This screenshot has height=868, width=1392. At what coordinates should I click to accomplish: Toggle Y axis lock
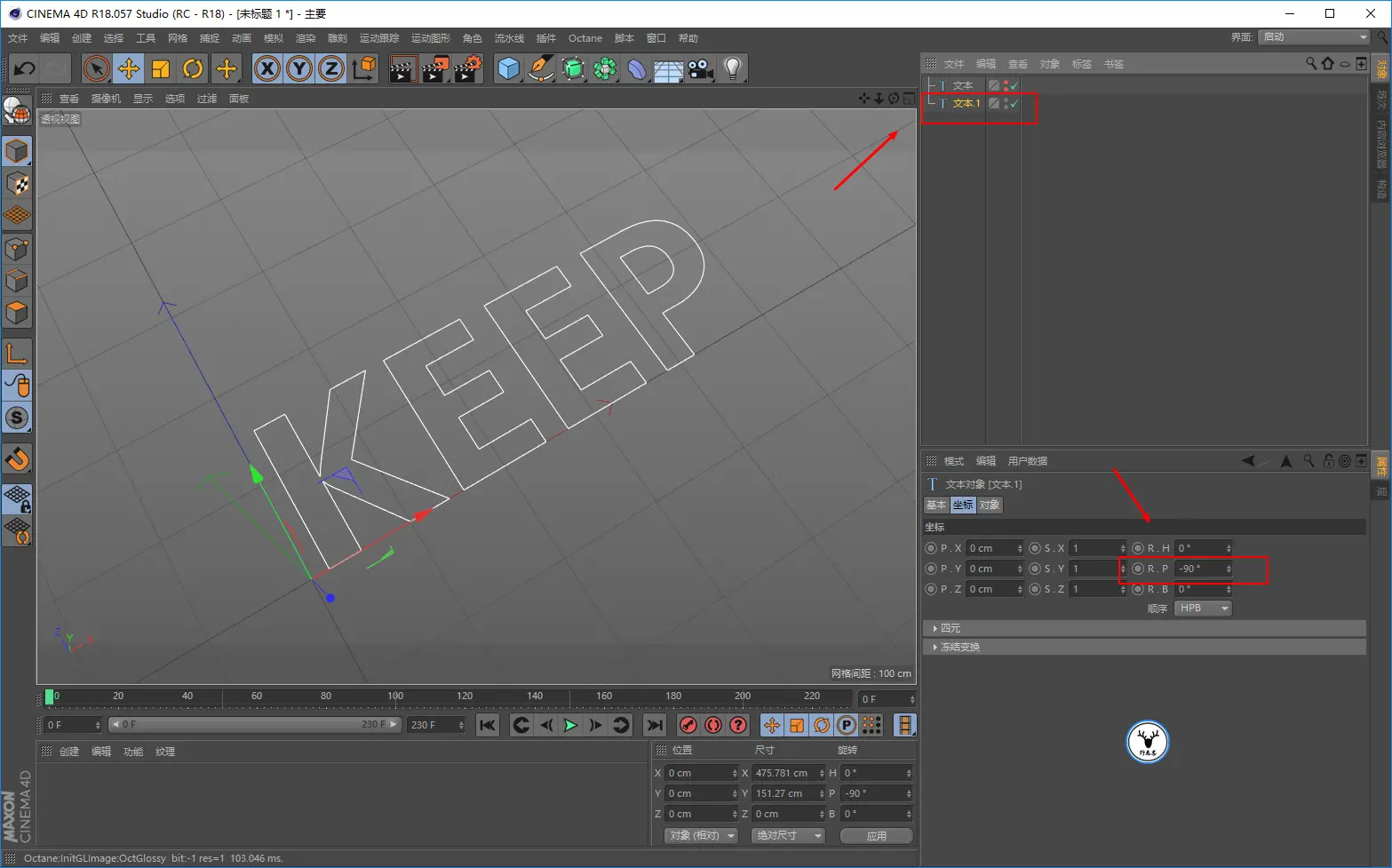click(x=299, y=68)
